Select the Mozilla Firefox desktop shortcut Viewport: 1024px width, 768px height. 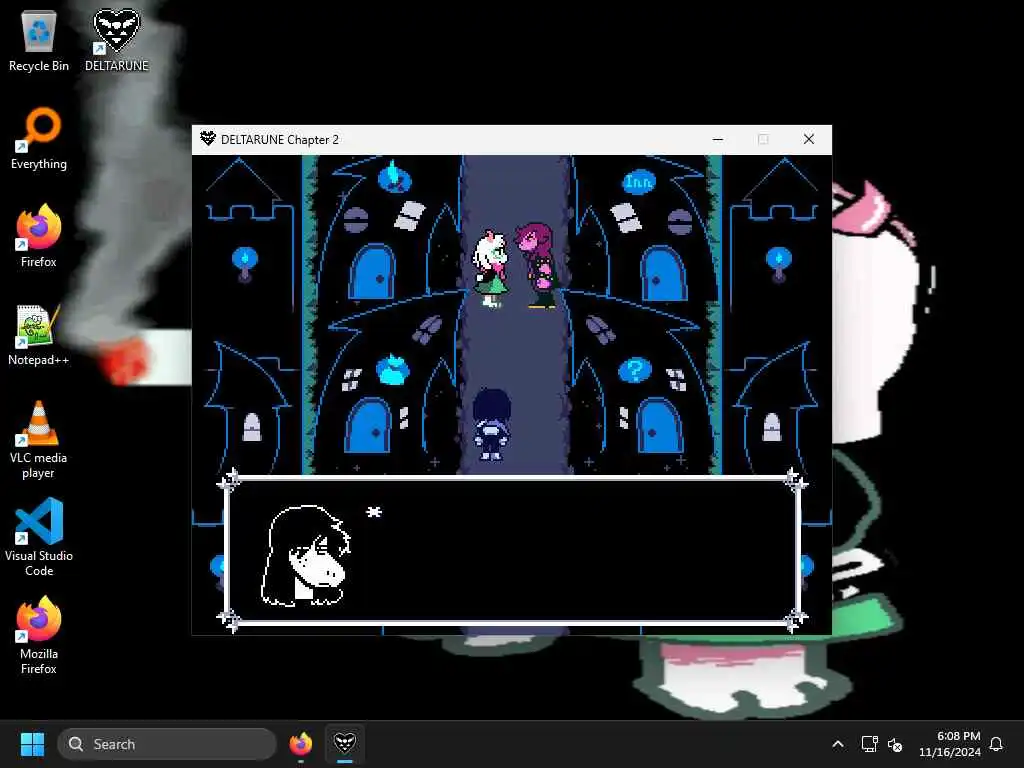[x=39, y=636]
